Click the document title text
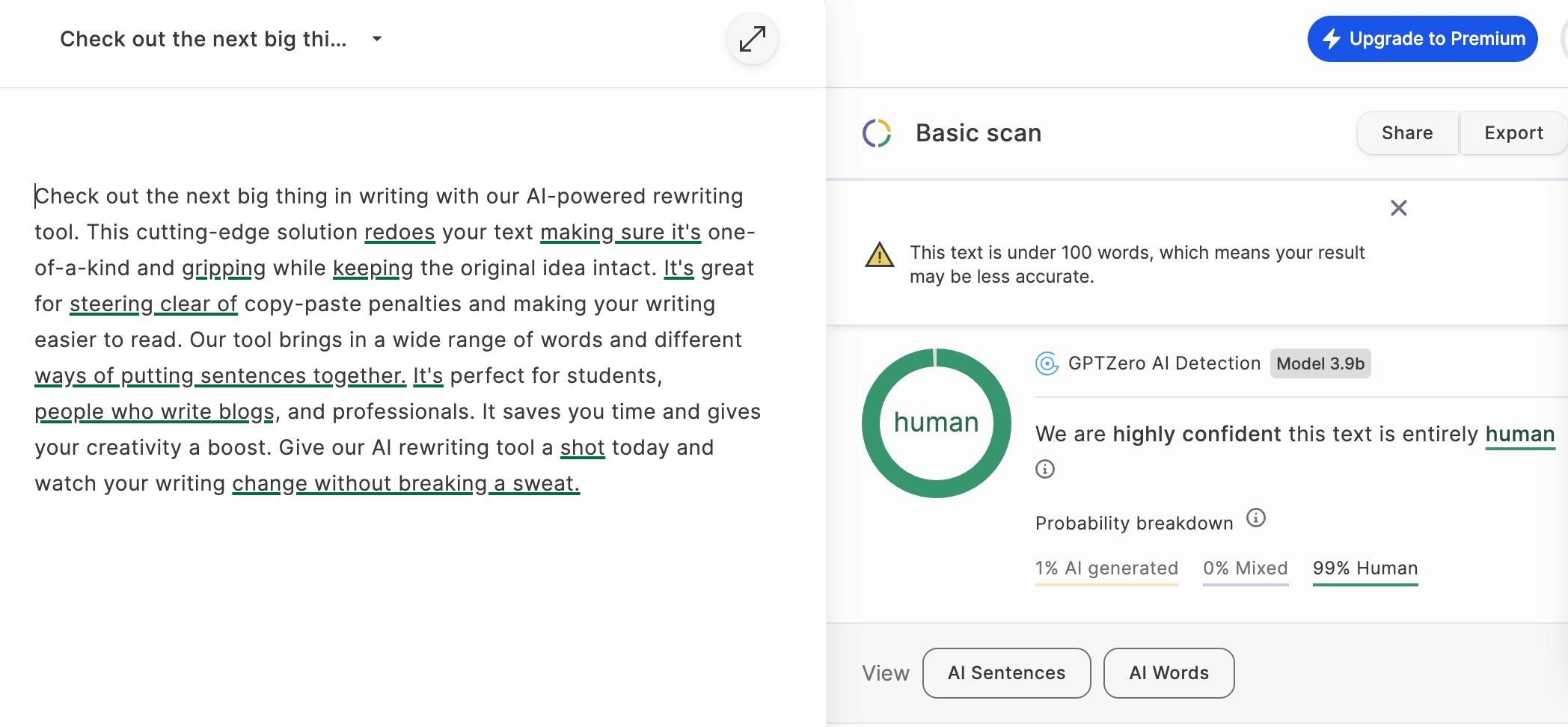Screen dimensions: 1568x727 (203, 39)
